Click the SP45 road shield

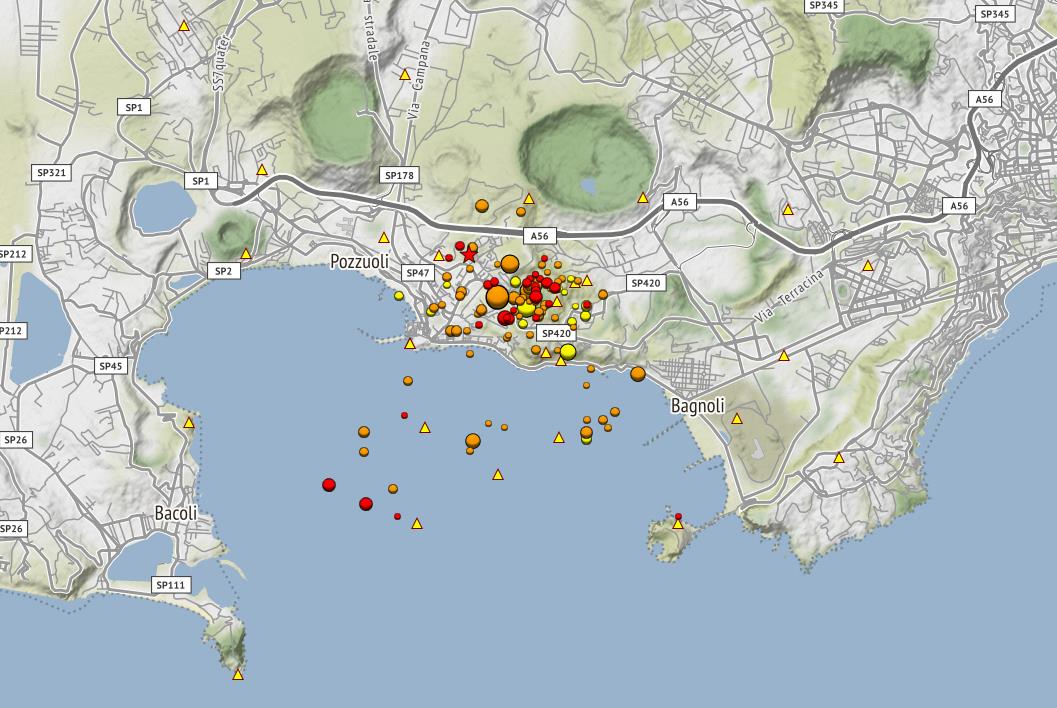[110, 366]
